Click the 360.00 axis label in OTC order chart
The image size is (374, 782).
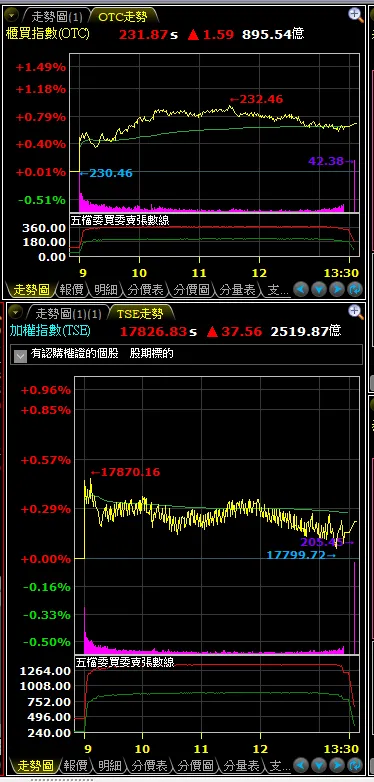coord(44,228)
